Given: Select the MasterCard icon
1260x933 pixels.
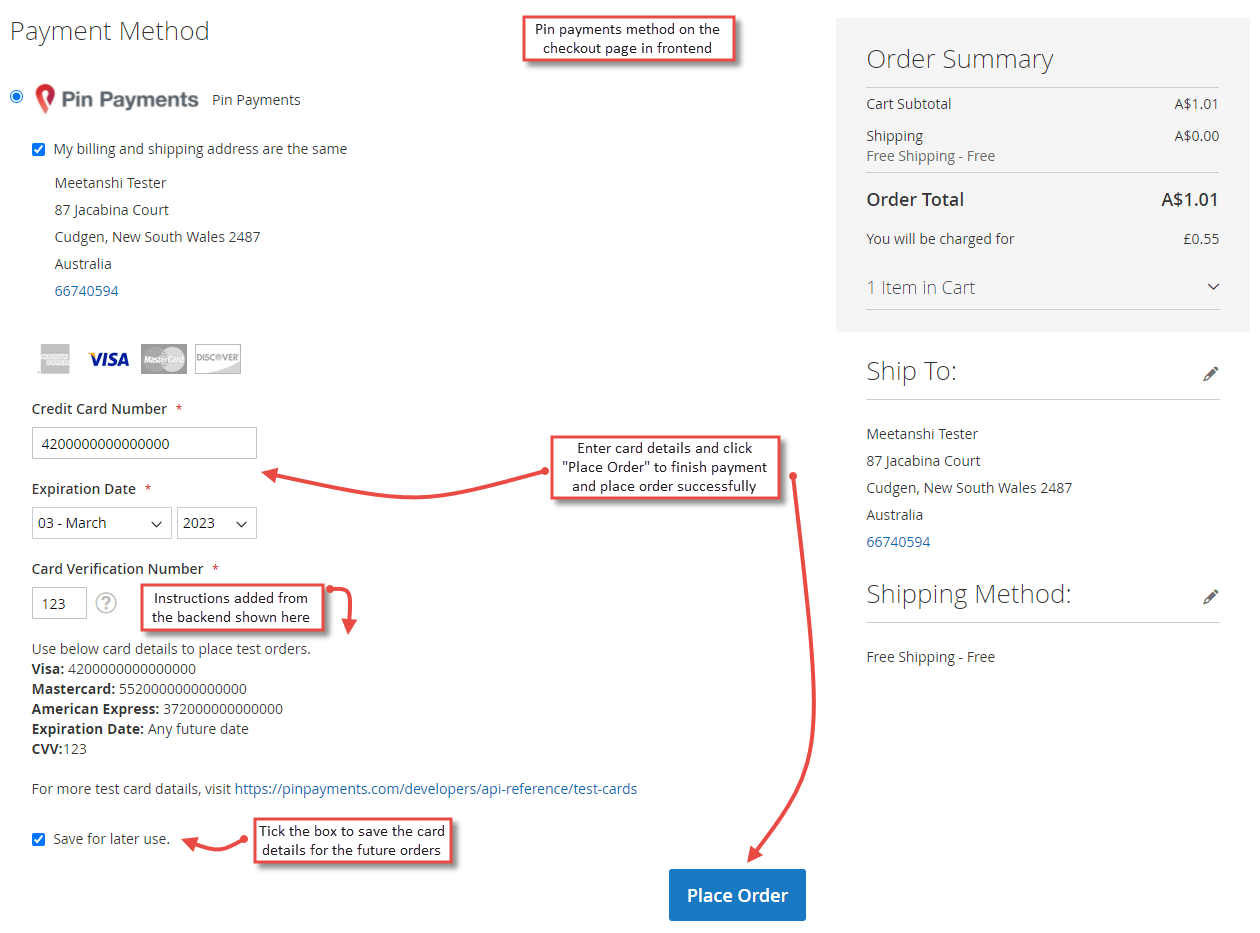Looking at the screenshot, I should [x=163, y=358].
